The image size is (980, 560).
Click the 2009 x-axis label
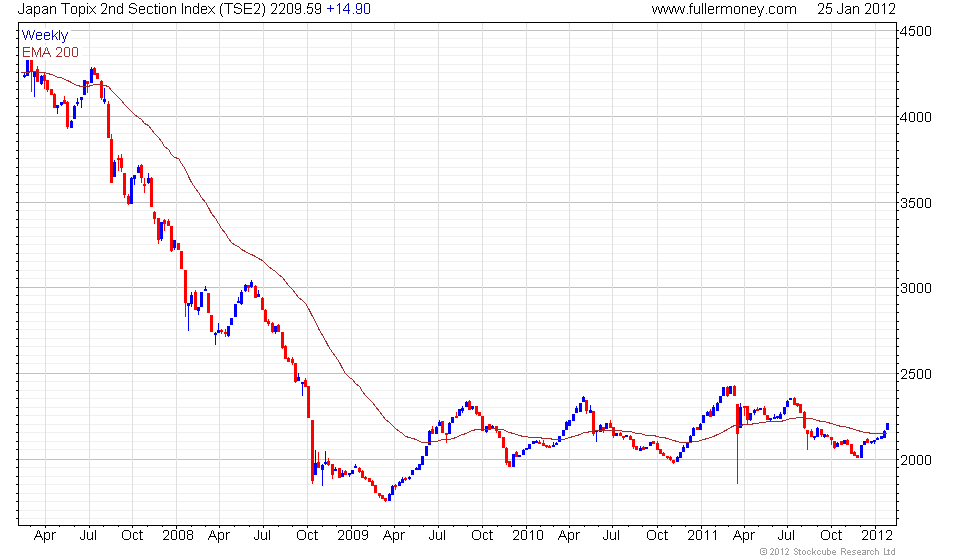click(352, 536)
